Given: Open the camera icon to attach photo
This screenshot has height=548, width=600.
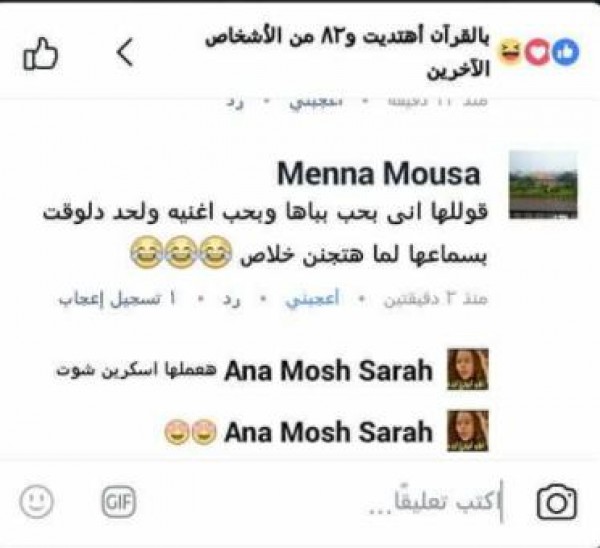Looking at the screenshot, I should tap(557, 502).
